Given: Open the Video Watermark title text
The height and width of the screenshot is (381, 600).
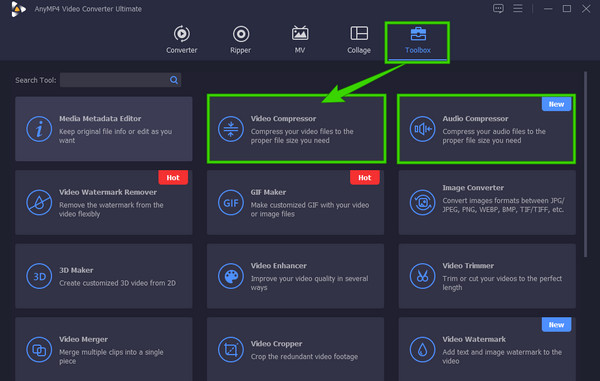Looking at the screenshot, I should (x=474, y=339).
